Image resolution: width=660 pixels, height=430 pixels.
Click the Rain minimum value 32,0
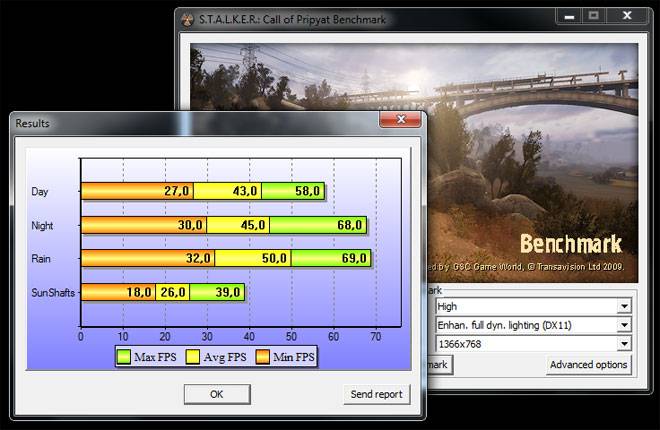point(198,258)
